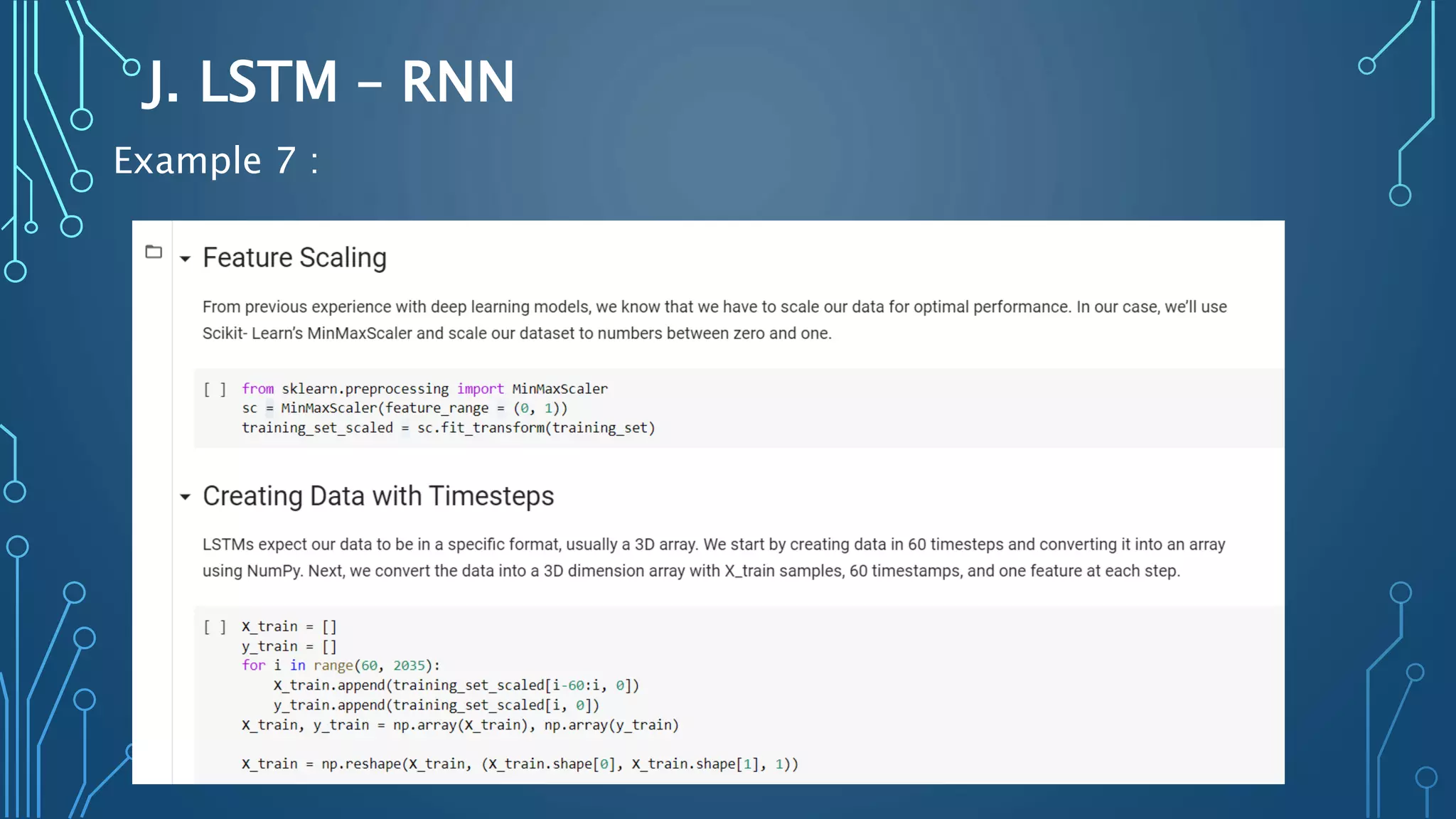Run the MinMaxScaler code cell

215,389
